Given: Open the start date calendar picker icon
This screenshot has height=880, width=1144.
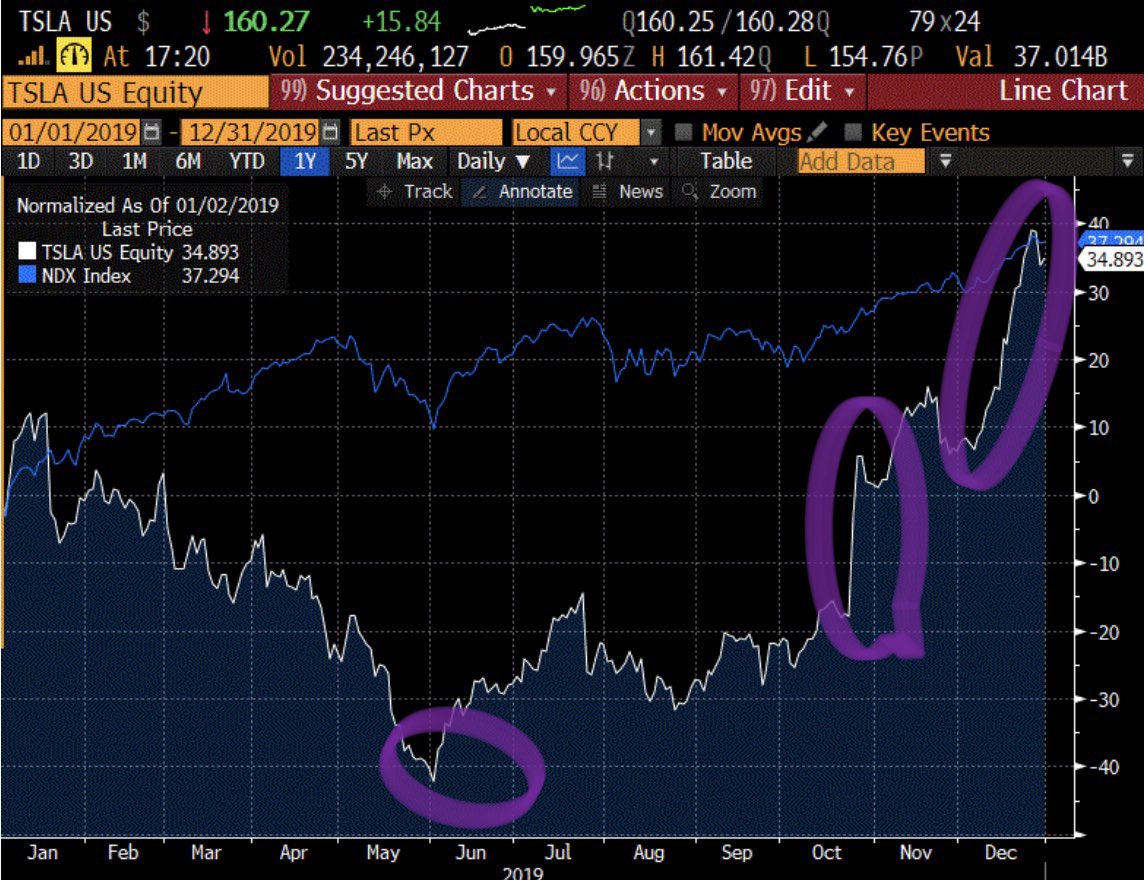Looking at the screenshot, I should click(x=152, y=132).
